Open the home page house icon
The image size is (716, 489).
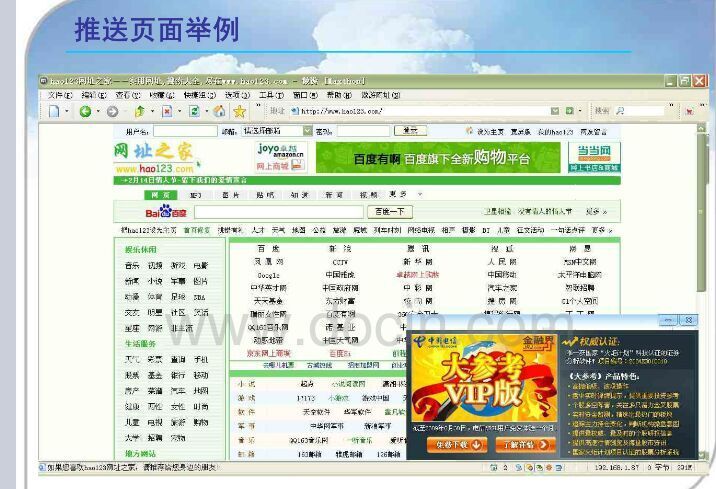[x=220, y=111]
